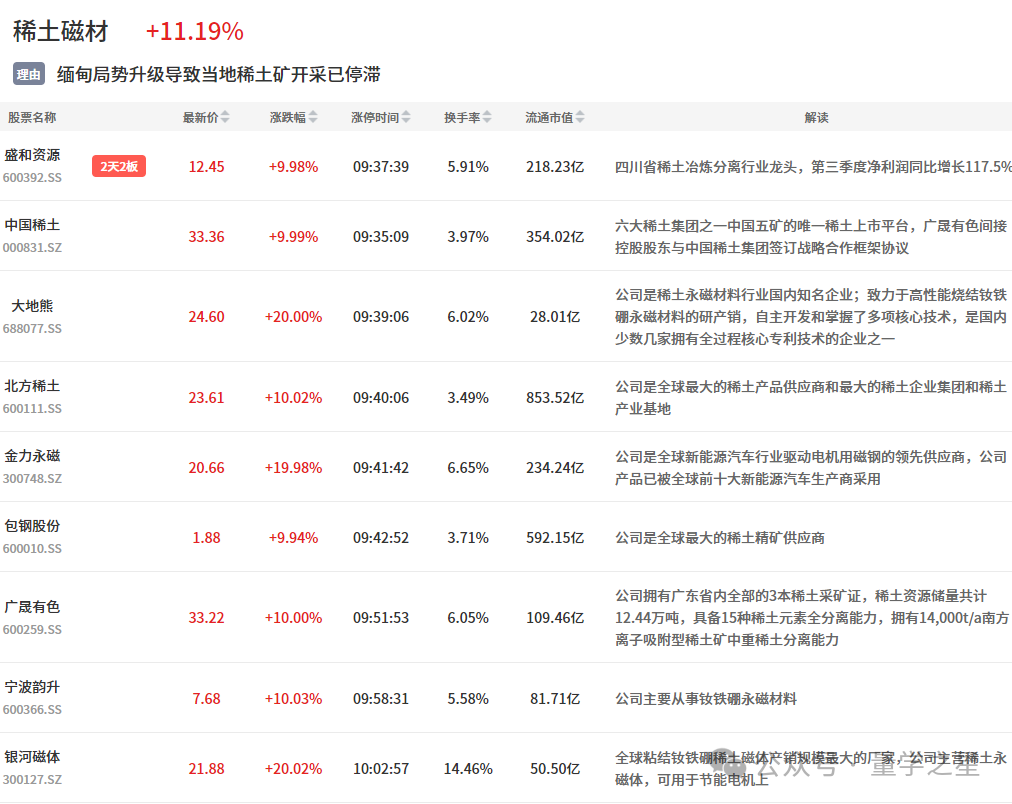Click the 2天2板 badge for 盛和资源
The width and height of the screenshot is (1012, 804).
(119, 166)
